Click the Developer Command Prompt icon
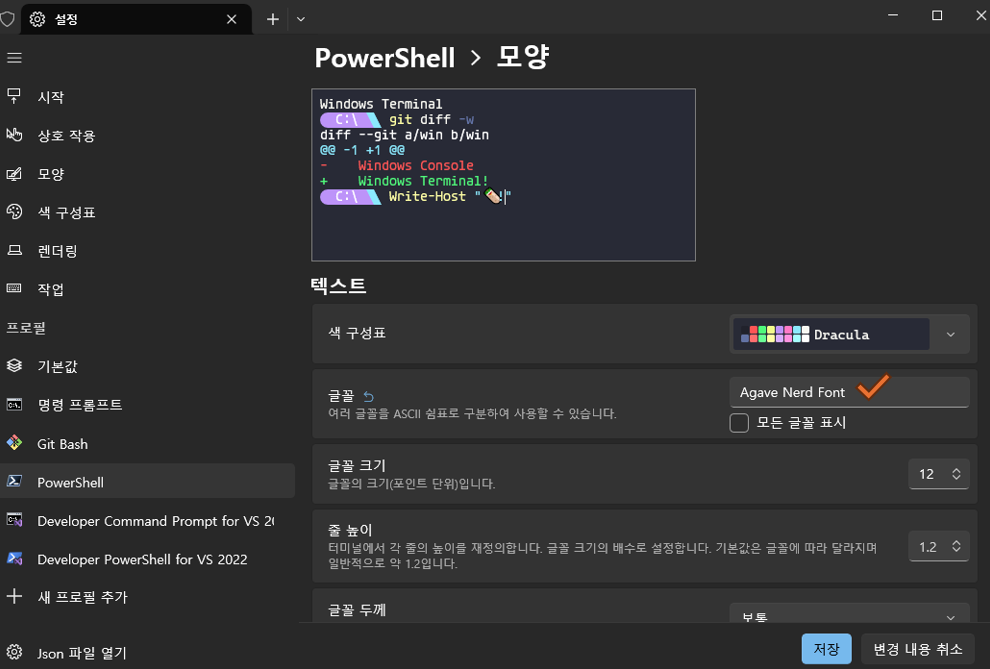990x669 pixels. 14,520
